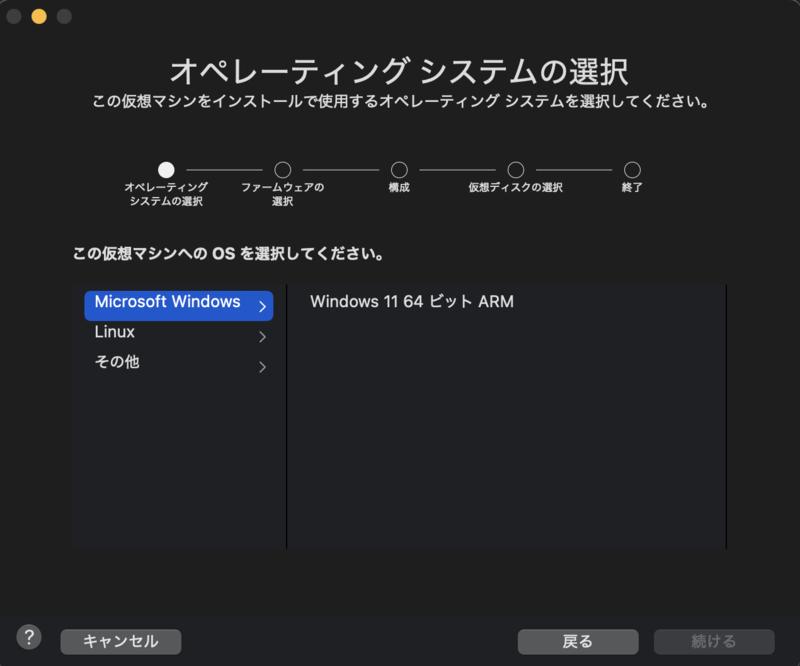800x666 pixels.
Task: Click the オペレーティング システムの選択 step circle
Action: [166, 169]
